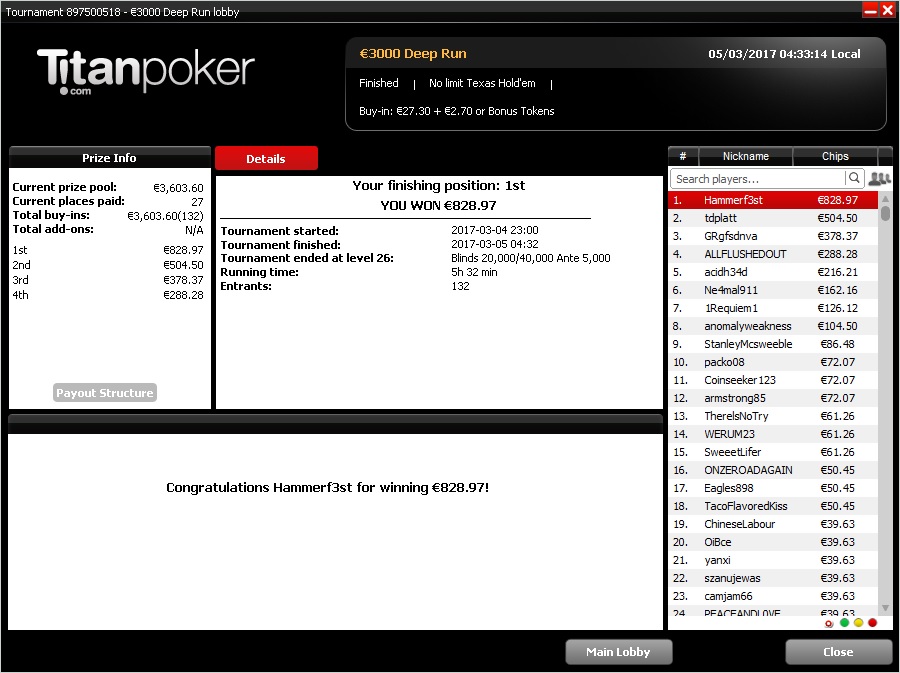This screenshot has height=673, width=900.
Task: Click the Blinds 20,000/40,000 Ante 5,000 text
Action: (x=531, y=258)
